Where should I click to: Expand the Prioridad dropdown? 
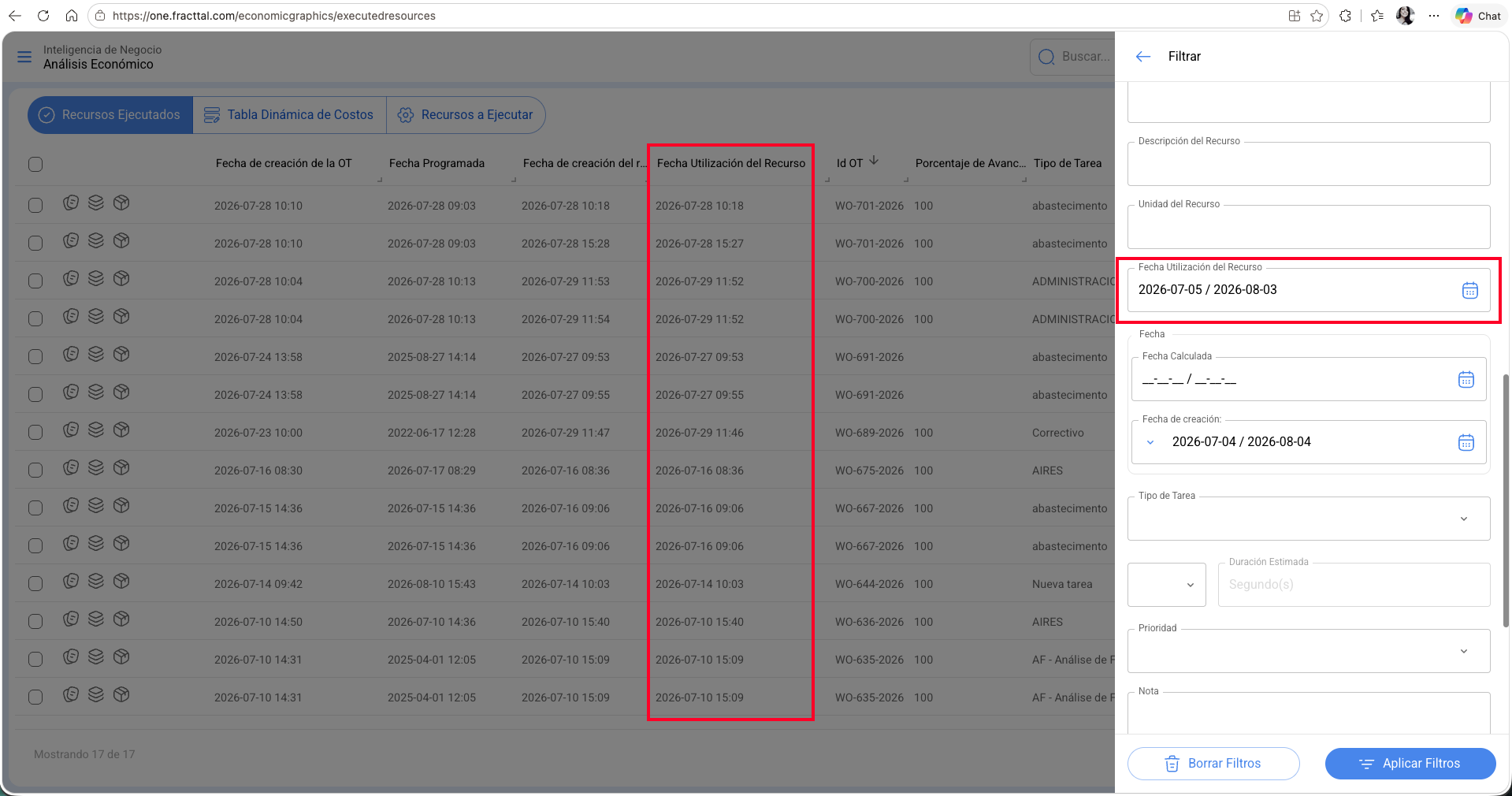(x=1463, y=652)
